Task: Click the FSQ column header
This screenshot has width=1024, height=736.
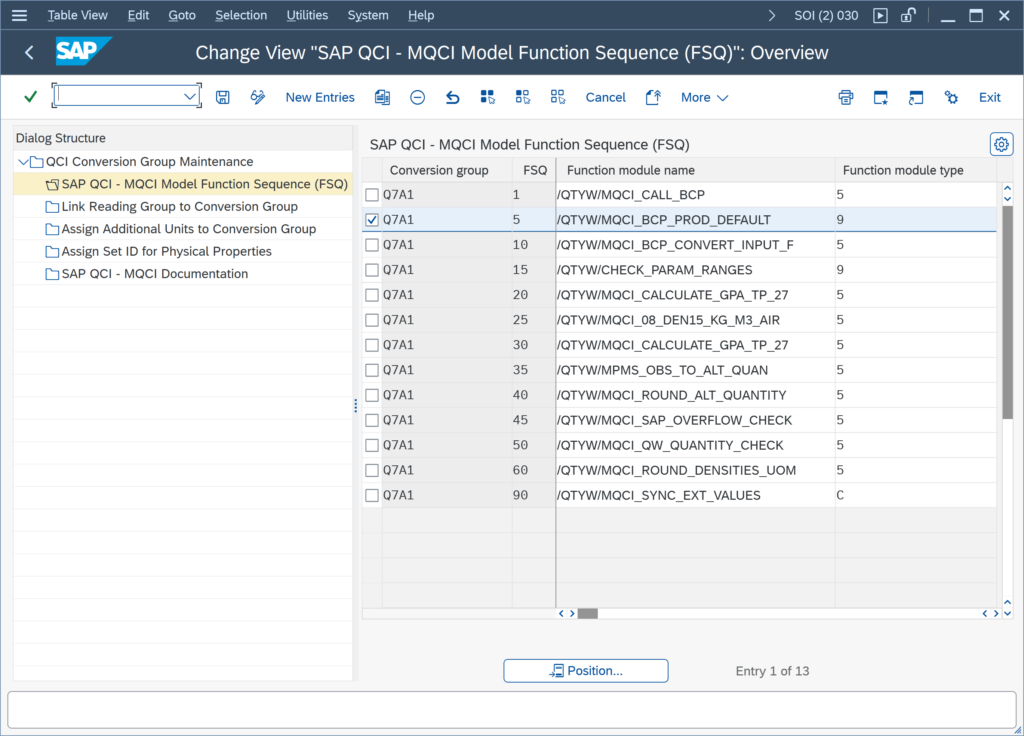Action: (535, 170)
